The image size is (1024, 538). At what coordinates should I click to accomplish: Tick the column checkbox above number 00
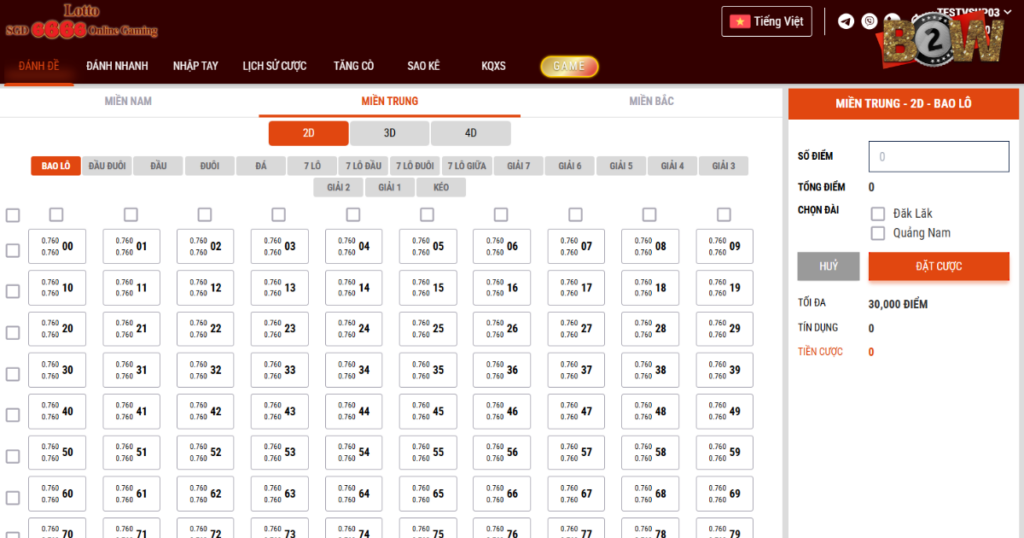click(56, 215)
